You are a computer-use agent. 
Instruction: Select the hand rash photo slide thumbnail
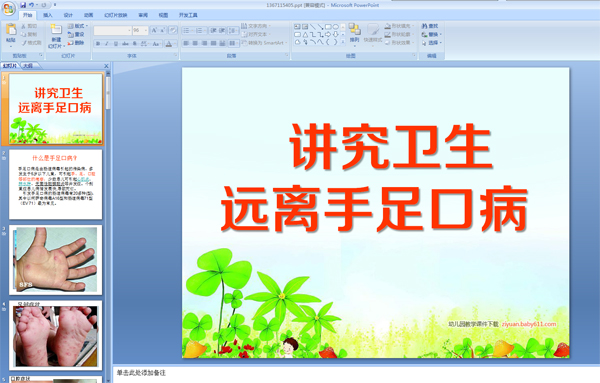click(x=56, y=260)
